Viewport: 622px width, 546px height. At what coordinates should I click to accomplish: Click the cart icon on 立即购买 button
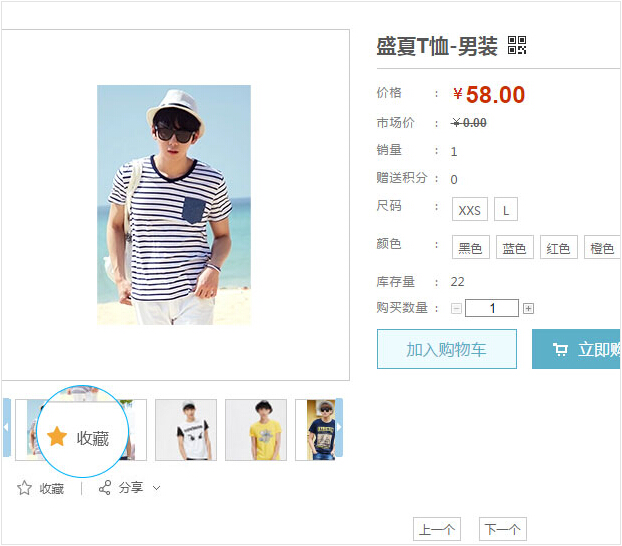click(560, 350)
